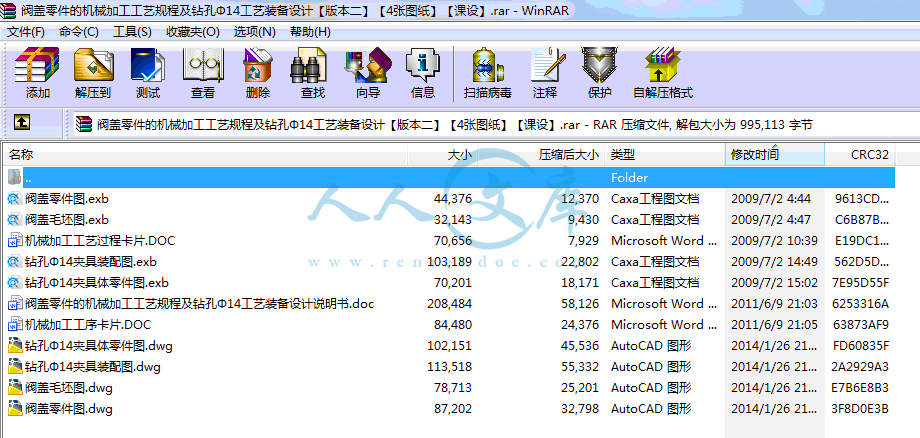Click icon of 阀盖毛坯图.exb file
Image resolution: width=920 pixels, height=438 pixels.
click(x=14, y=220)
